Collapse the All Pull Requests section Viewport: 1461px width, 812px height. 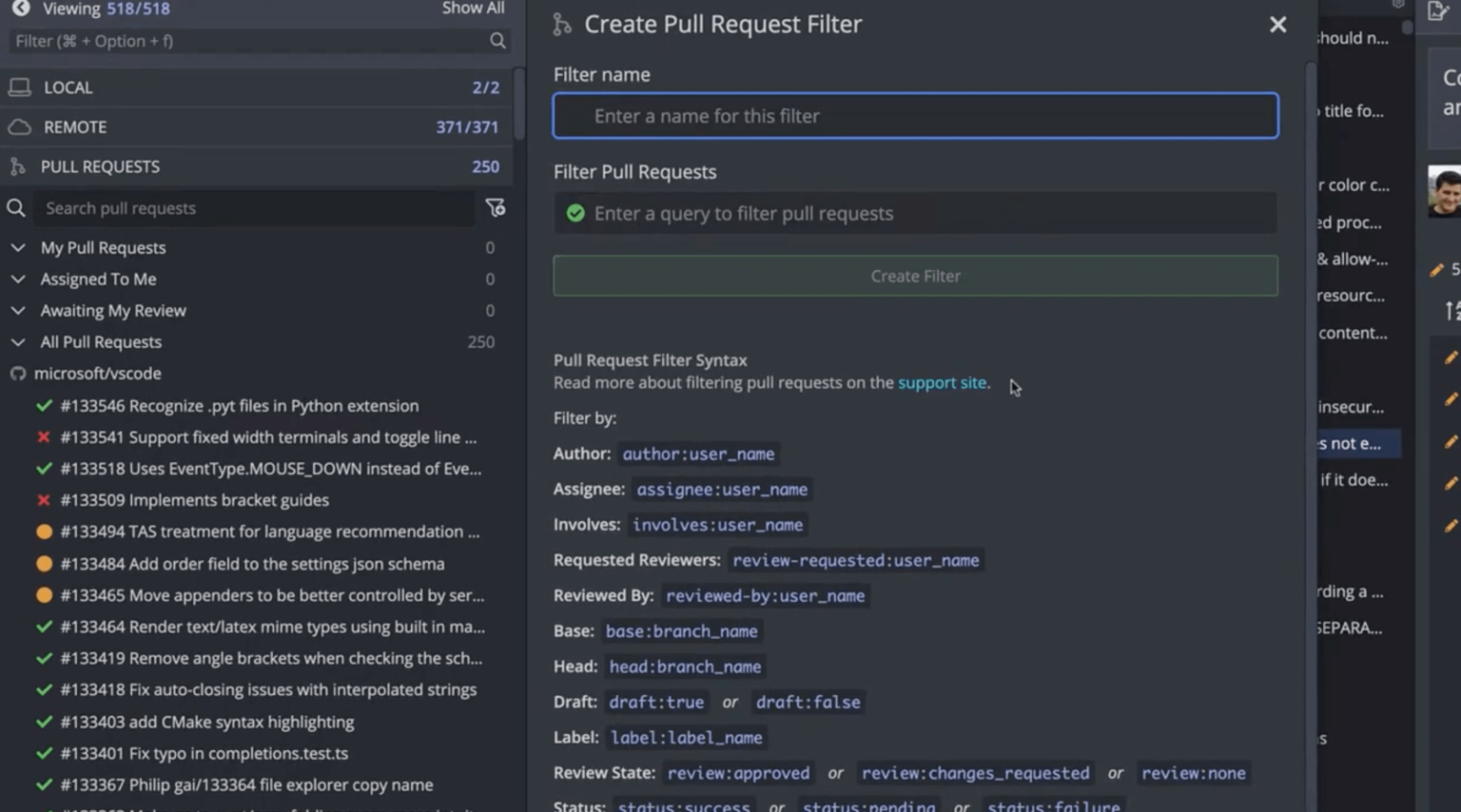click(18, 341)
